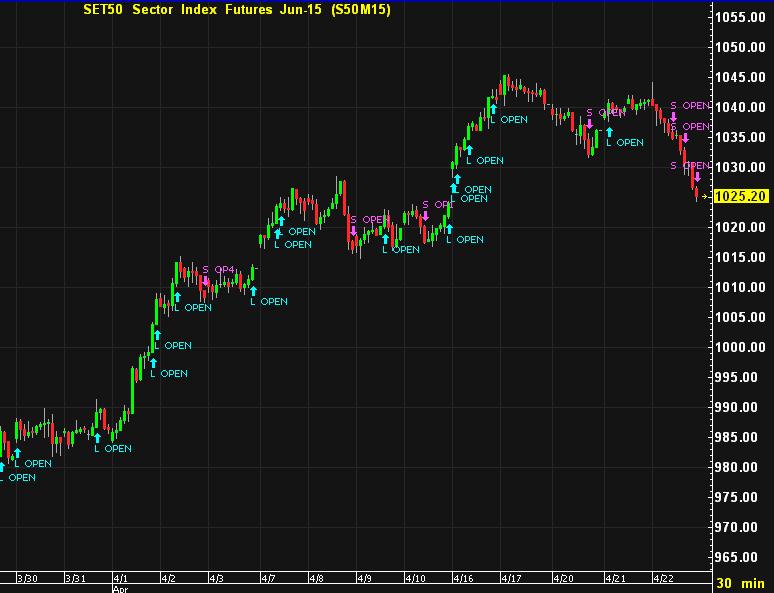Click the pink short arrow on 4/20
The image size is (774, 593).
(589, 125)
